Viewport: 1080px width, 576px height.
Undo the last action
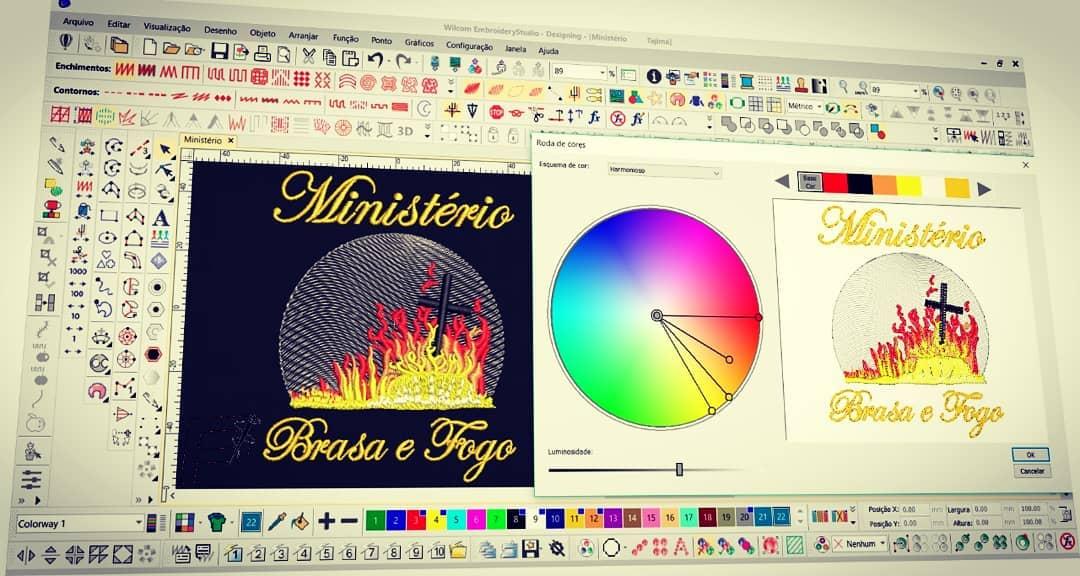tap(375, 59)
